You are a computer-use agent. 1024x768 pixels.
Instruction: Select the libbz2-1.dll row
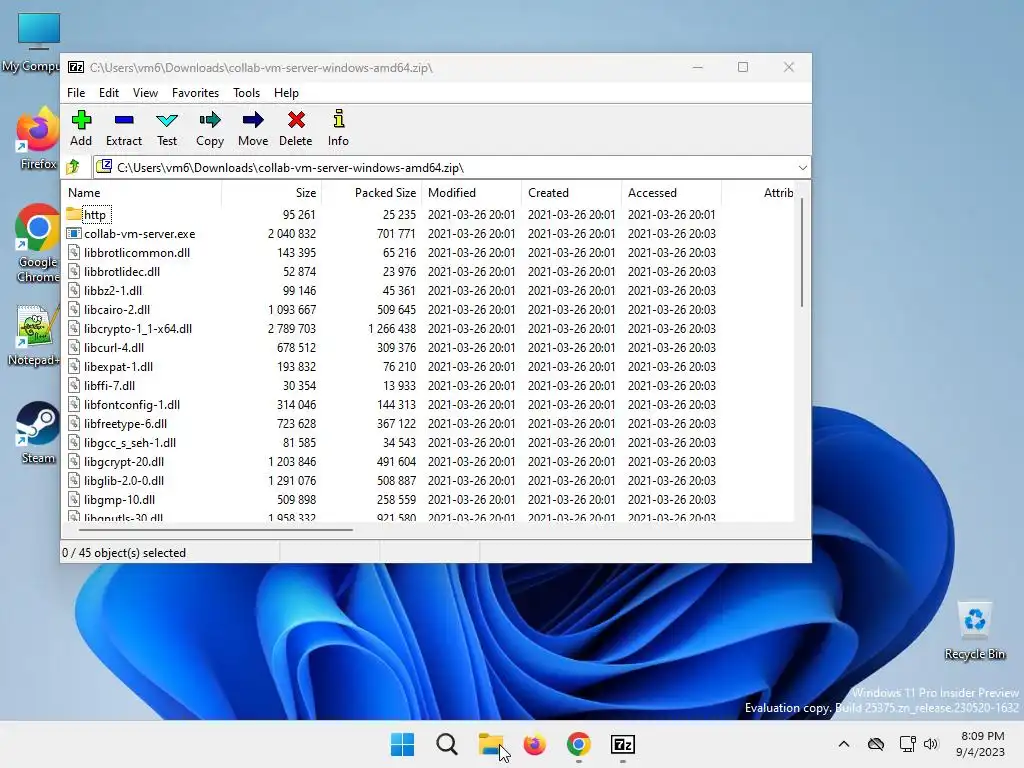coord(428,290)
